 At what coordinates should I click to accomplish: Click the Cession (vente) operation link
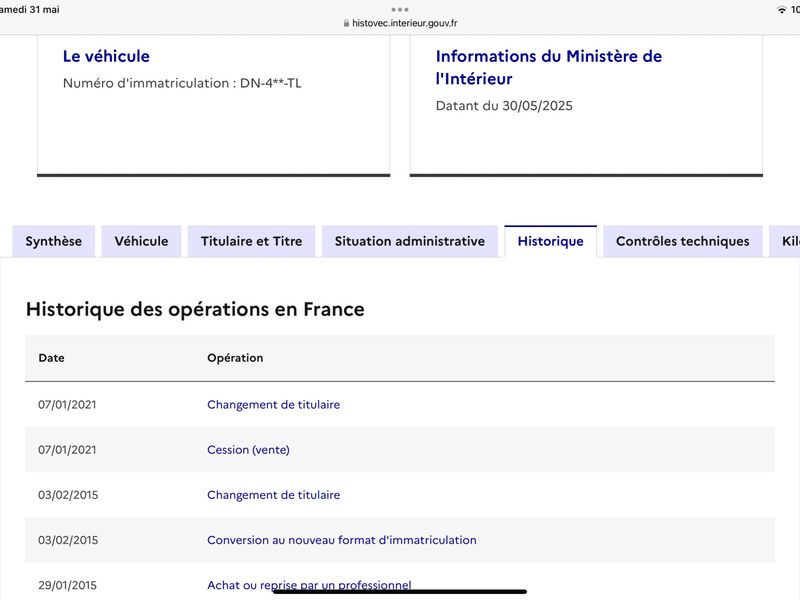[248, 449]
